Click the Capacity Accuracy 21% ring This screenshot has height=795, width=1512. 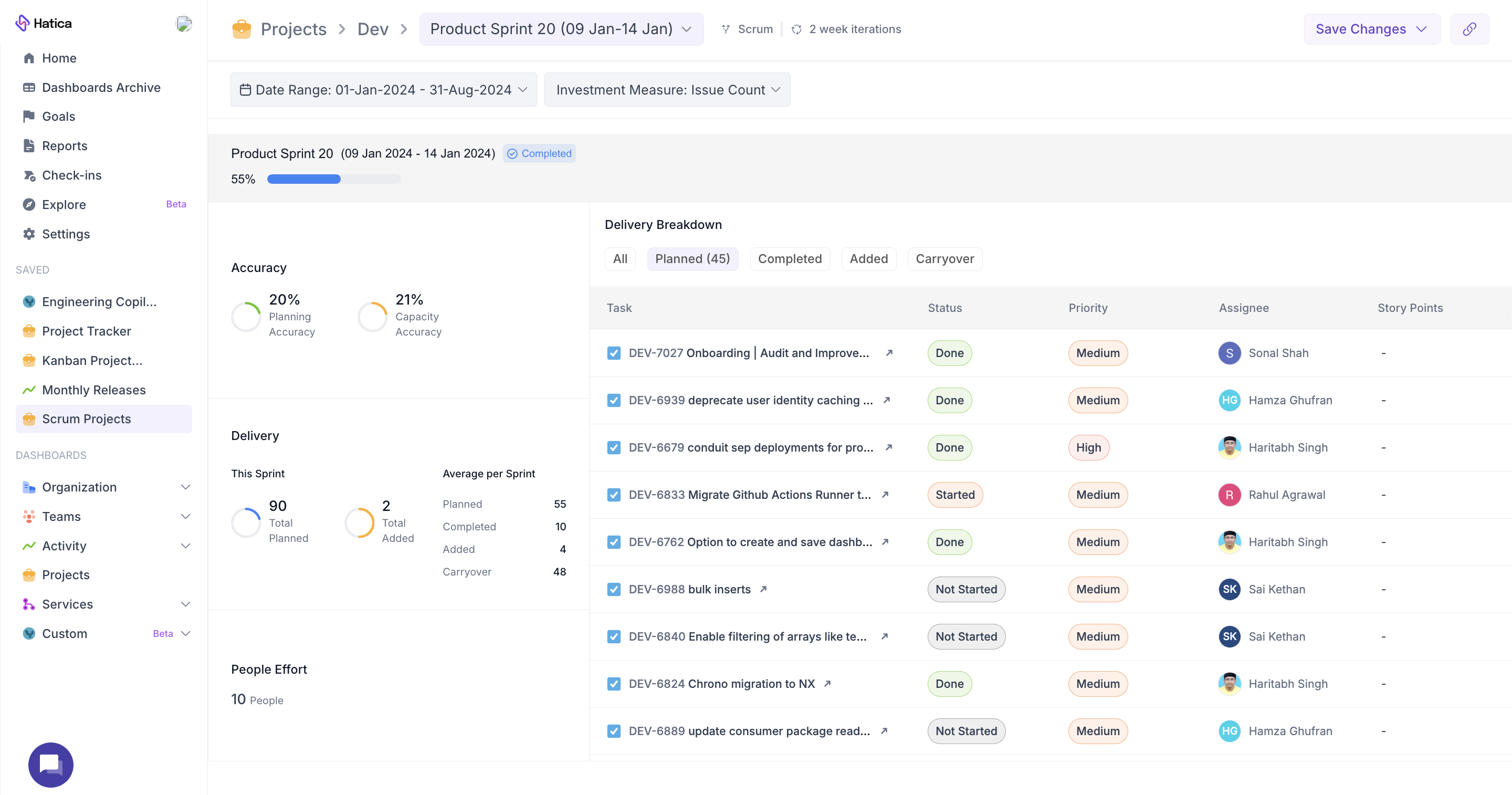tap(372, 316)
